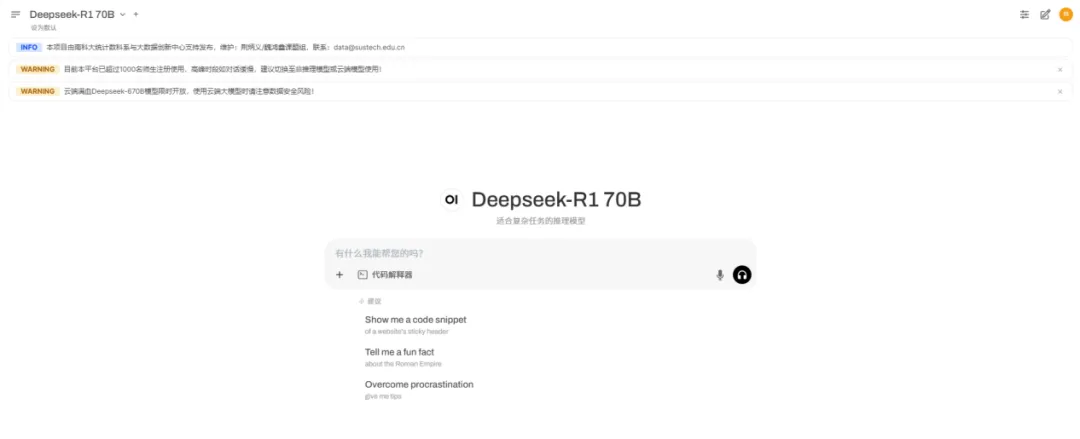Open the sidebar with the hamburger icon
Viewport: 1080px width, 439px height.
point(16,14)
